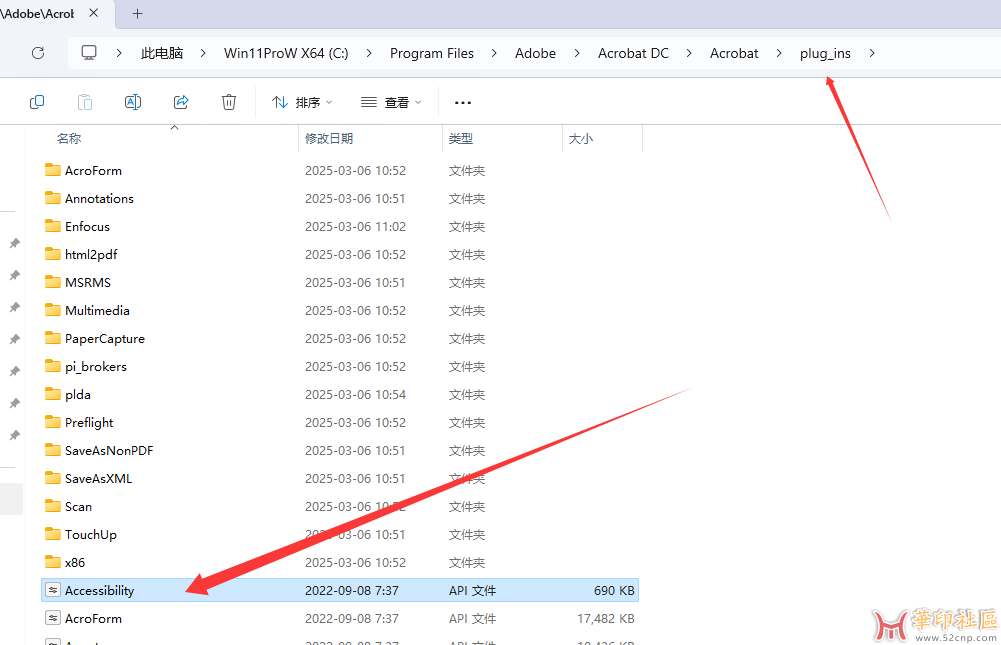This screenshot has width=1001, height=645.
Task: Click Program Files in the breadcrumb path
Action: 432,53
